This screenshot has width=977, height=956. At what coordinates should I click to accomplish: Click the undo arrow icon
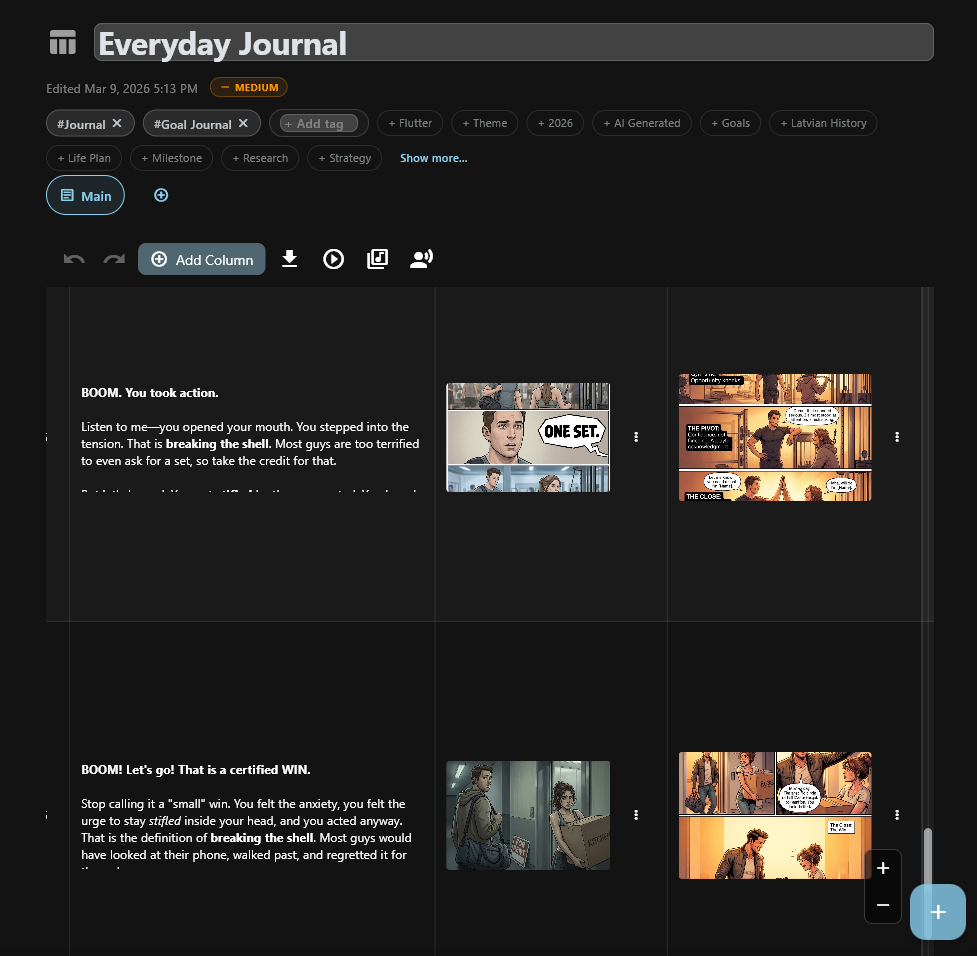tap(74, 259)
